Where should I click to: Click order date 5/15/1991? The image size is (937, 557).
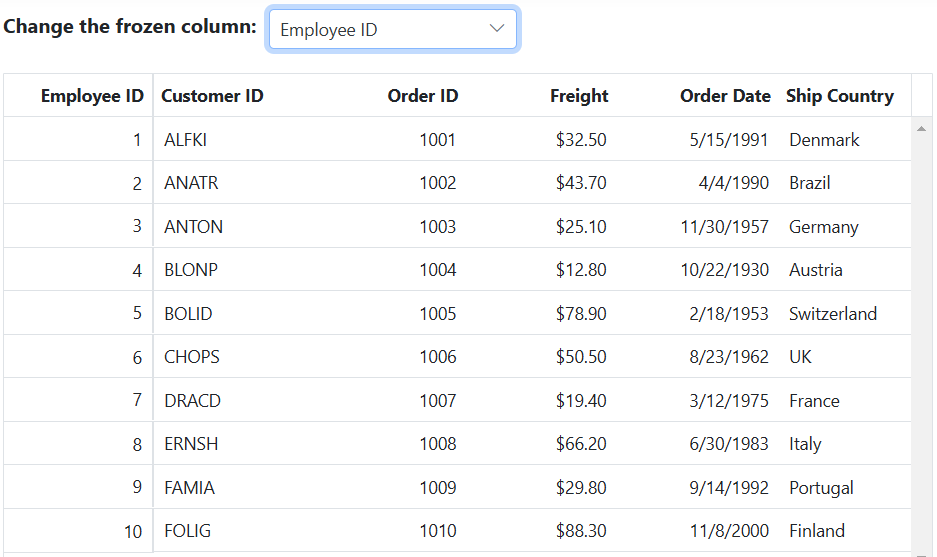click(x=728, y=140)
